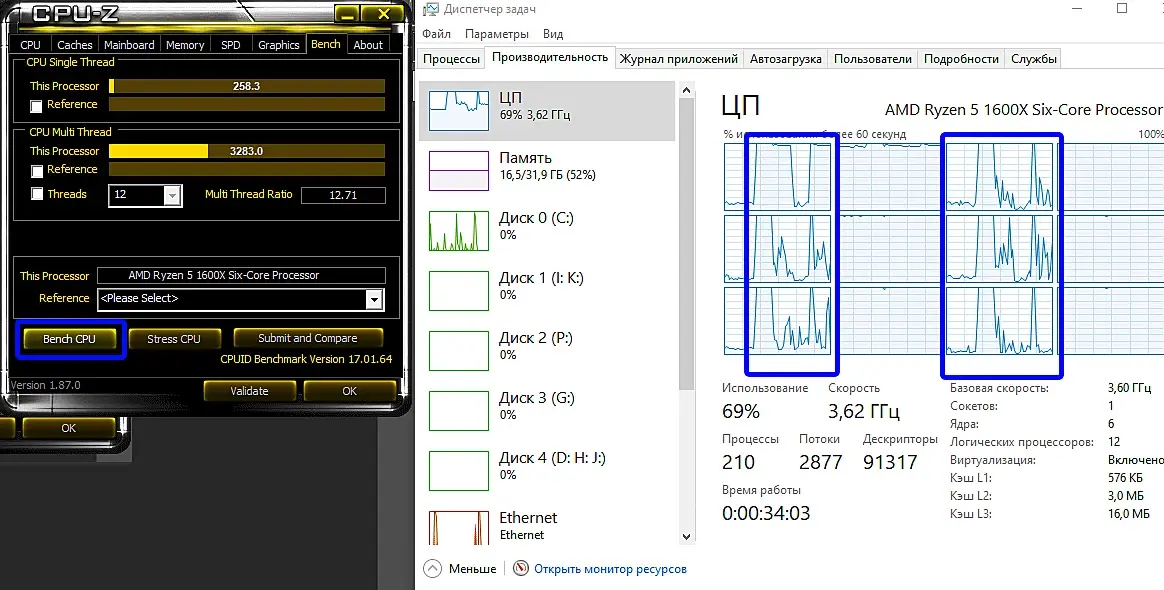This screenshot has height=590, width=1164.
Task: Select the CPU (ЦП) performance graph thumbnail
Action: pyautogui.click(x=459, y=111)
